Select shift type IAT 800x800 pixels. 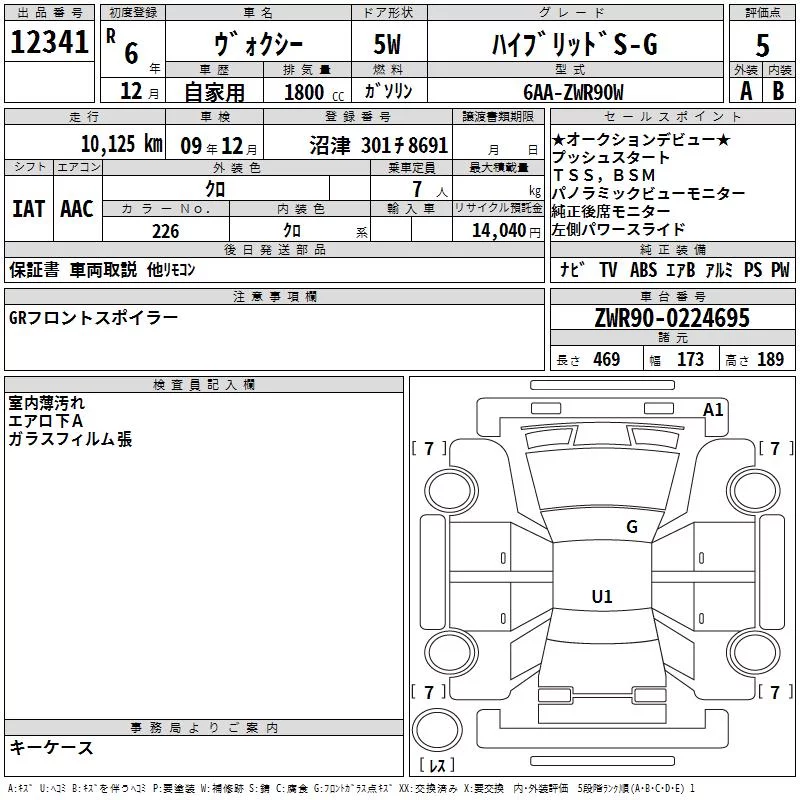(29, 209)
